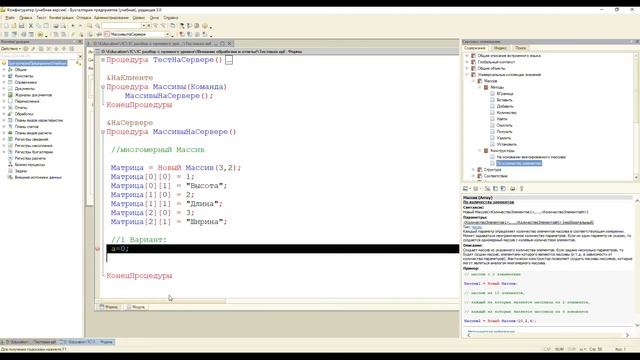Image resolution: width=640 pixels, height=360 pixels.
Task: Click the green Add icon in Configuration panel
Action: click(x=26, y=49)
